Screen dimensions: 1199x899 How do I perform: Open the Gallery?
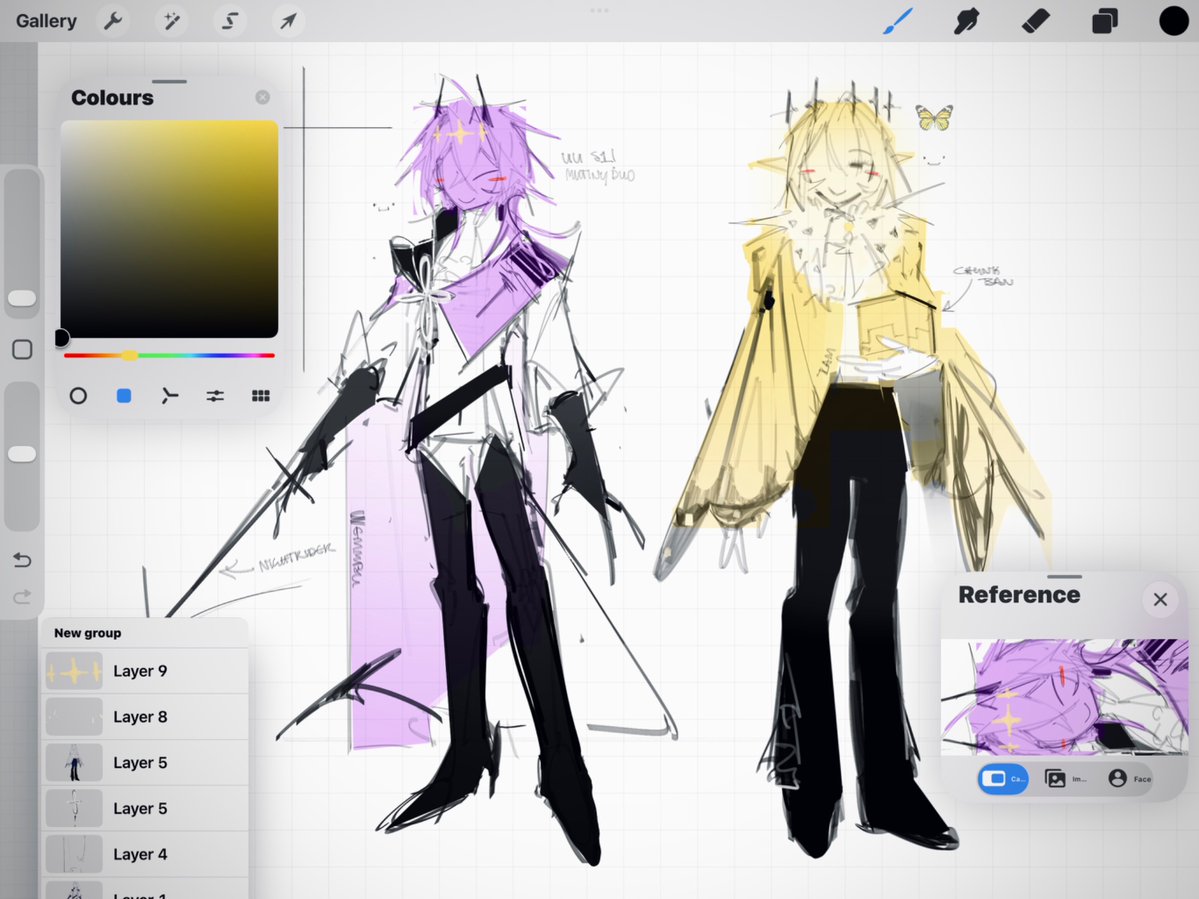(46, 21)
